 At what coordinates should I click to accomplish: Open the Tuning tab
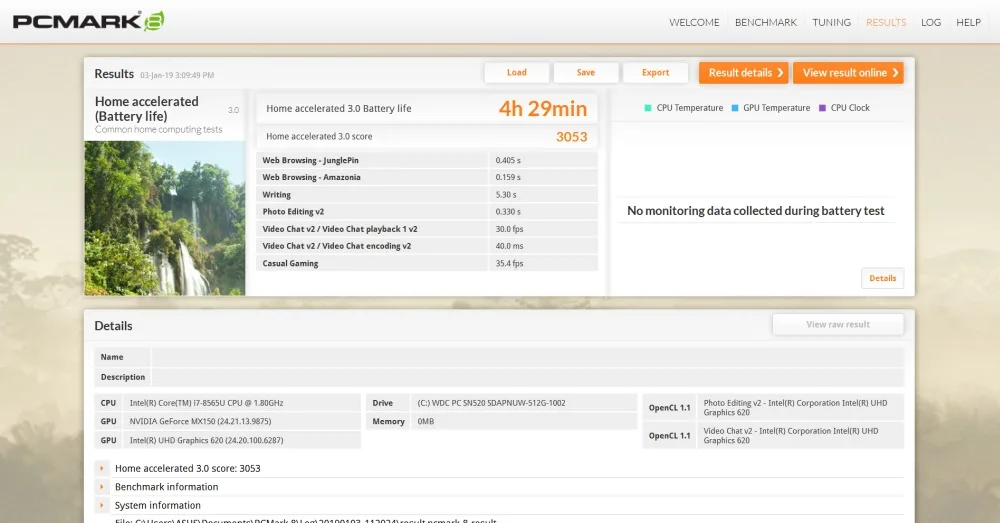[x=831, y=22]
